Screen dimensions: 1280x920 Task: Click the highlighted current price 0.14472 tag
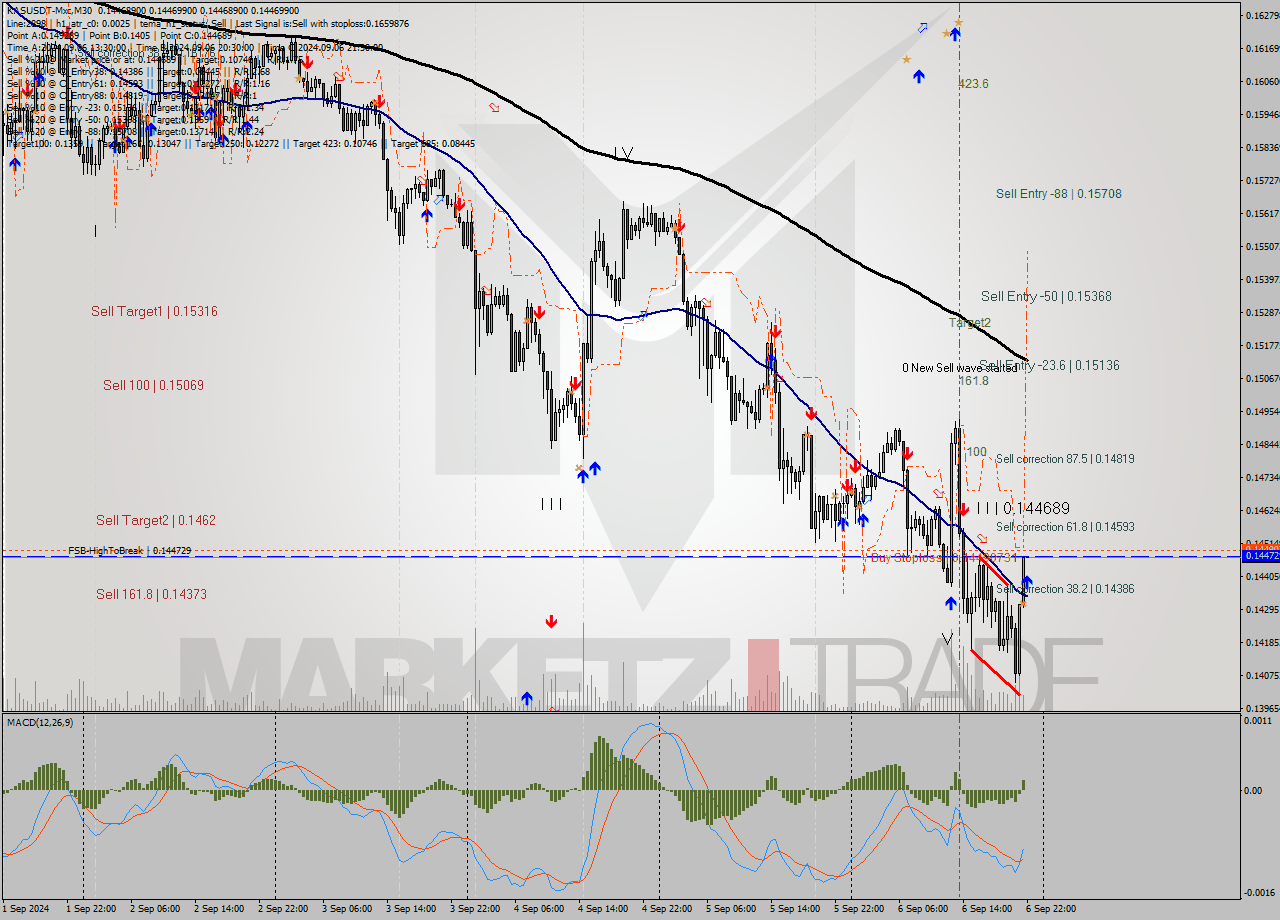(x=1259, y=555)
